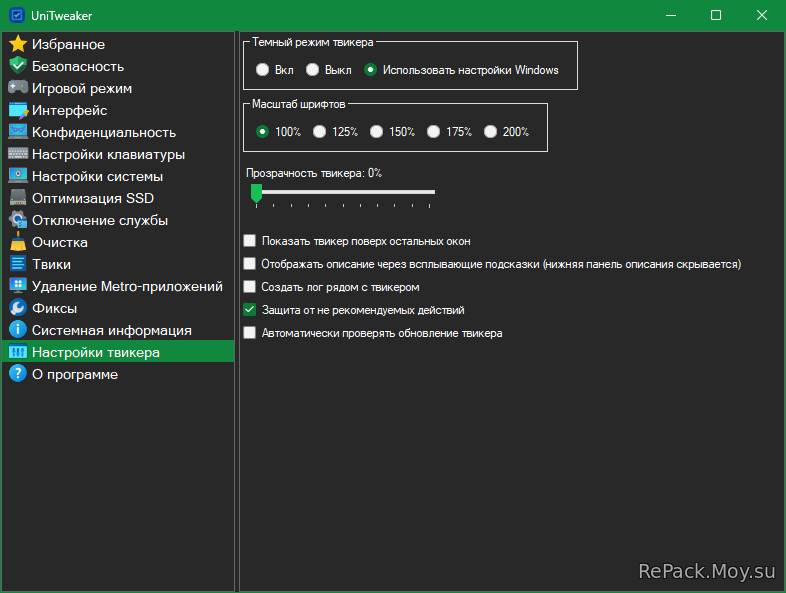Click the star icon next to Избранное
The height and width of the screenshot is (593, 786).
click(x=17, y=44)
